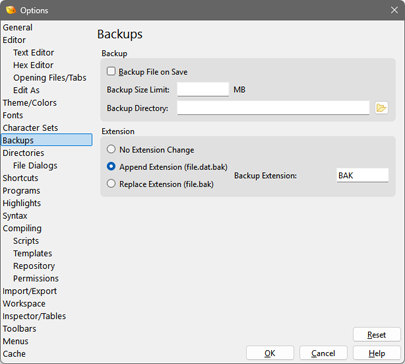Image resolution: width=405 pixels, height=364 pixels.
Task: Open Scripts settings
Action: [x=26, y=241]
